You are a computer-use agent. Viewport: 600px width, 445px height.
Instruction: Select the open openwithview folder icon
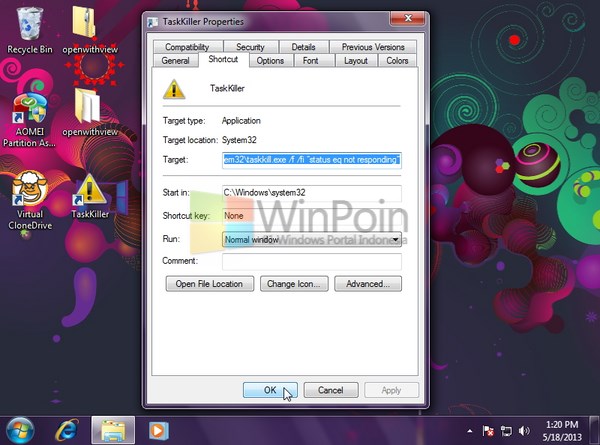(x=90, y=113)
